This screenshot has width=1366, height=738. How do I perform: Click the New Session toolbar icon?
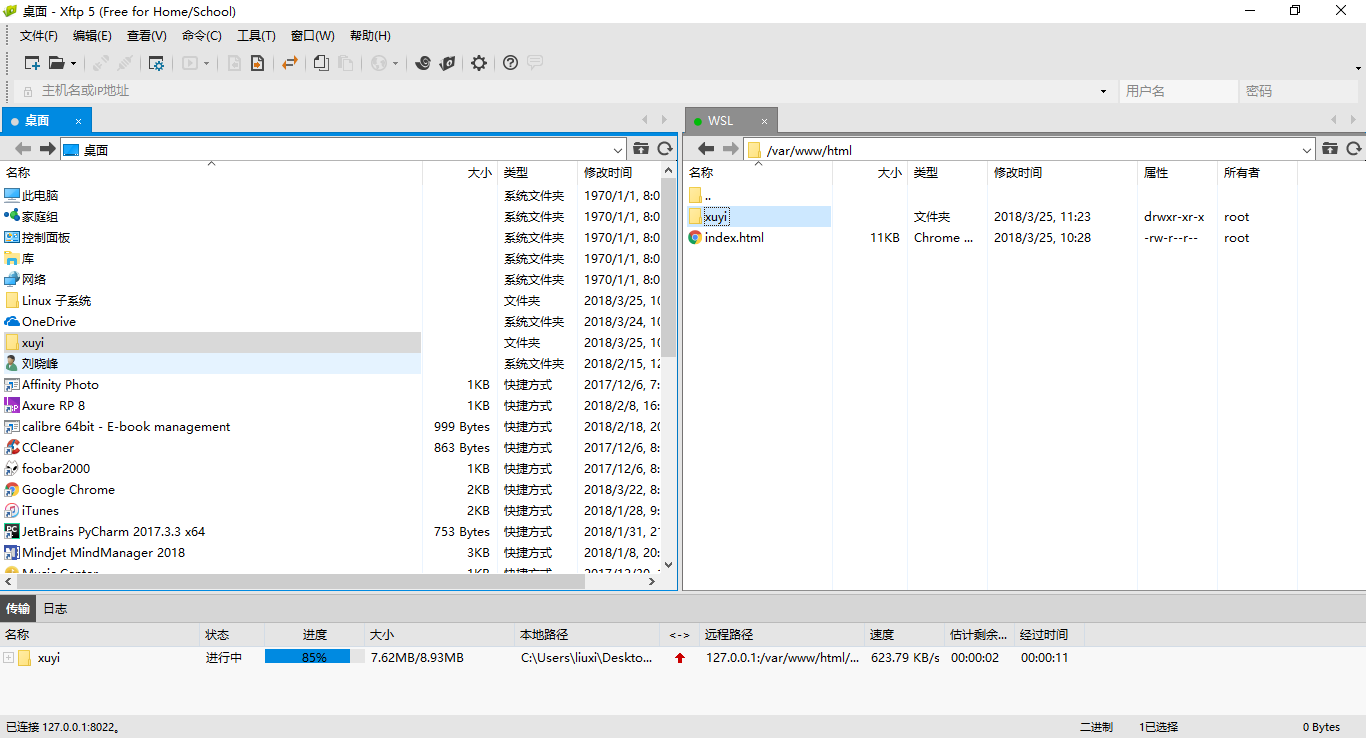click(x=32, y=63)
